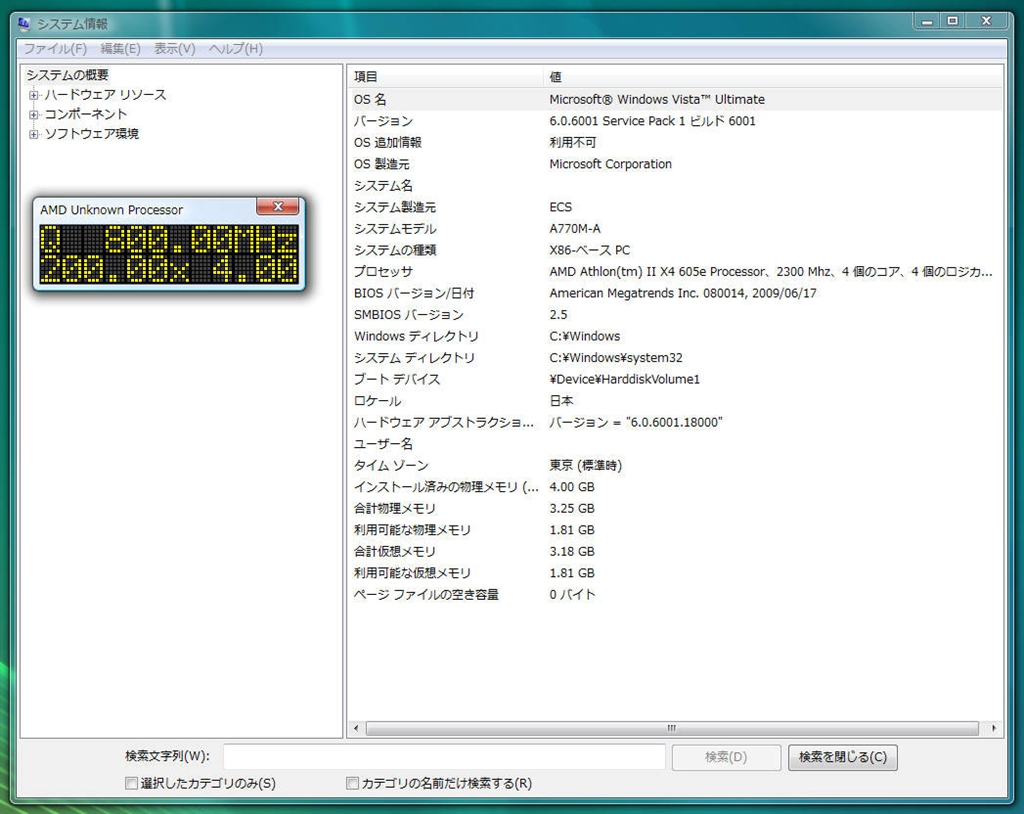The image size is (1024, 814).
Task: Select システムの概要 tree root
Action: pos(67,75)
